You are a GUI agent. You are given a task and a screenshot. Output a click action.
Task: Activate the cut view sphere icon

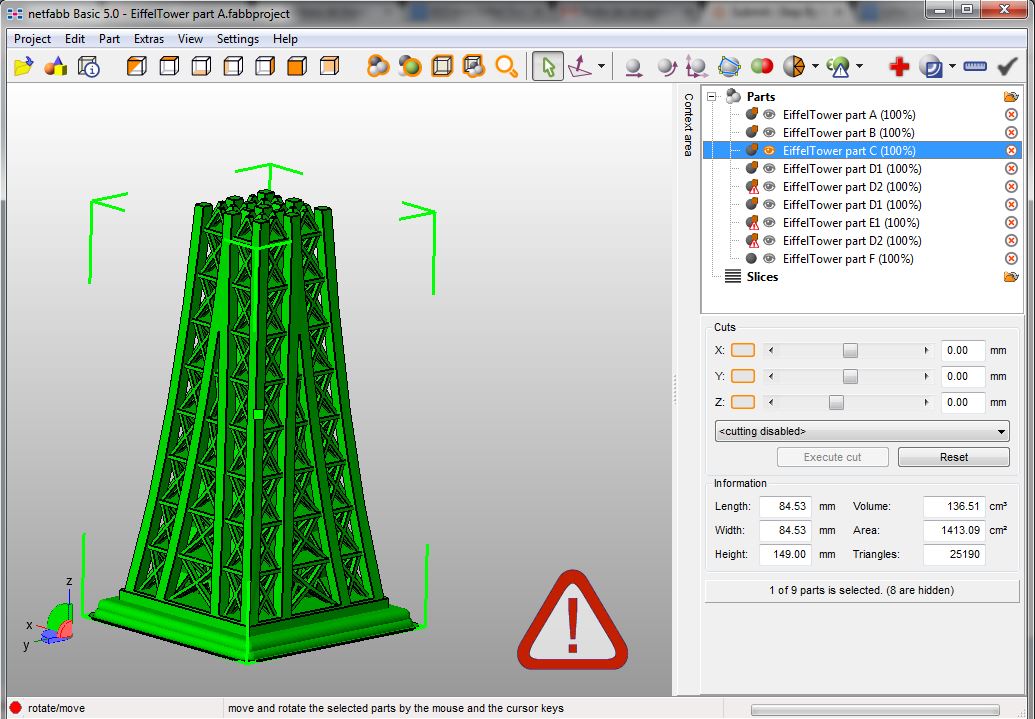pyautogui.click(x=793, y=66)
